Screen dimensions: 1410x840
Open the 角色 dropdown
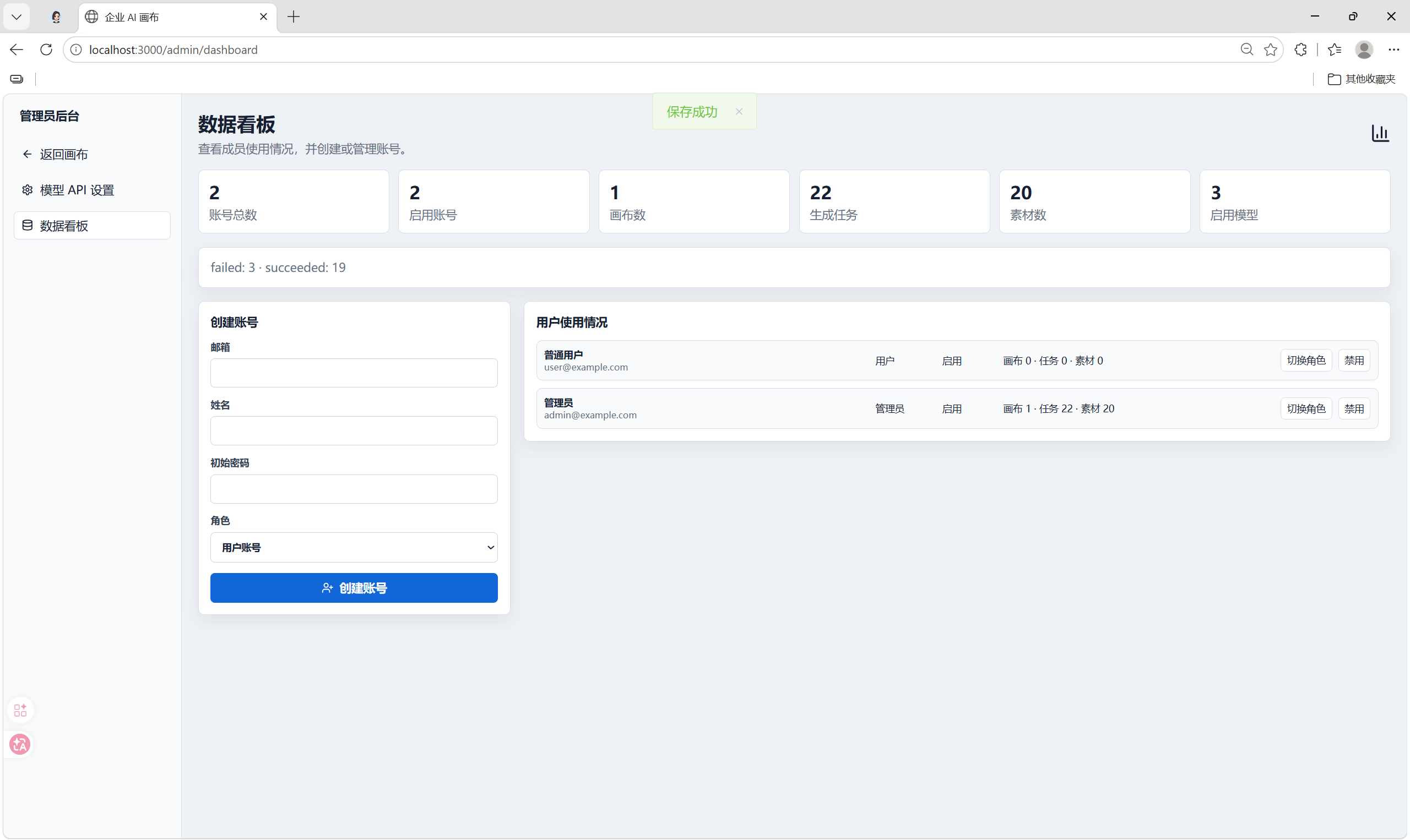click(x=354, y=547)
